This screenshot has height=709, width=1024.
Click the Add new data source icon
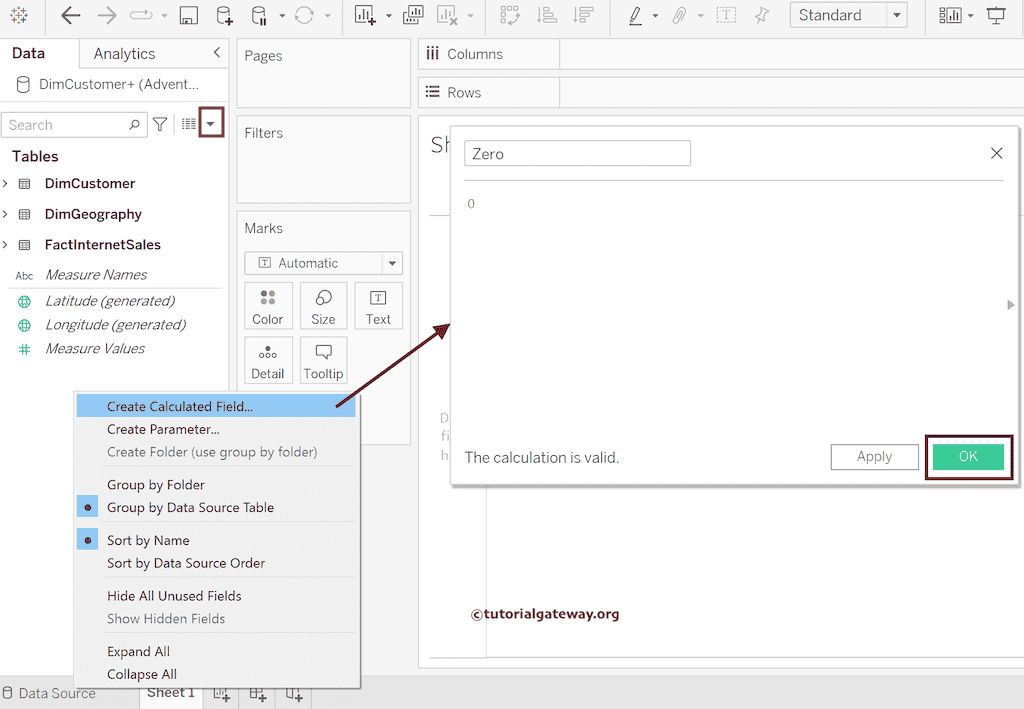click(224, 16)
